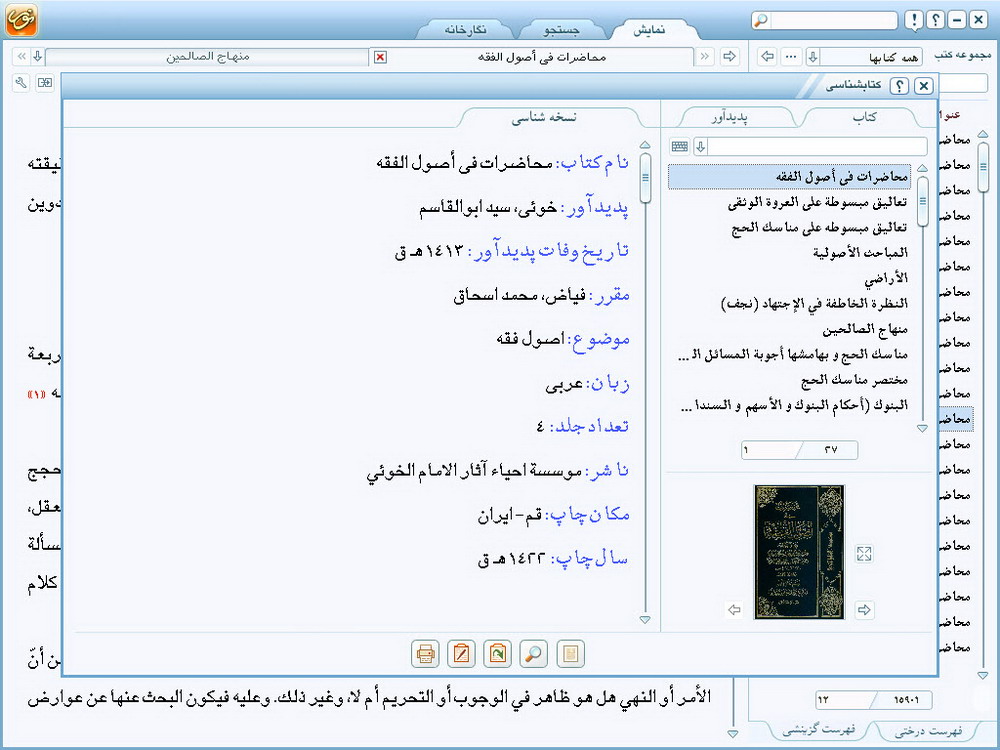
Task: Select the پدیدآور tab in dialog
Action: 730,117
